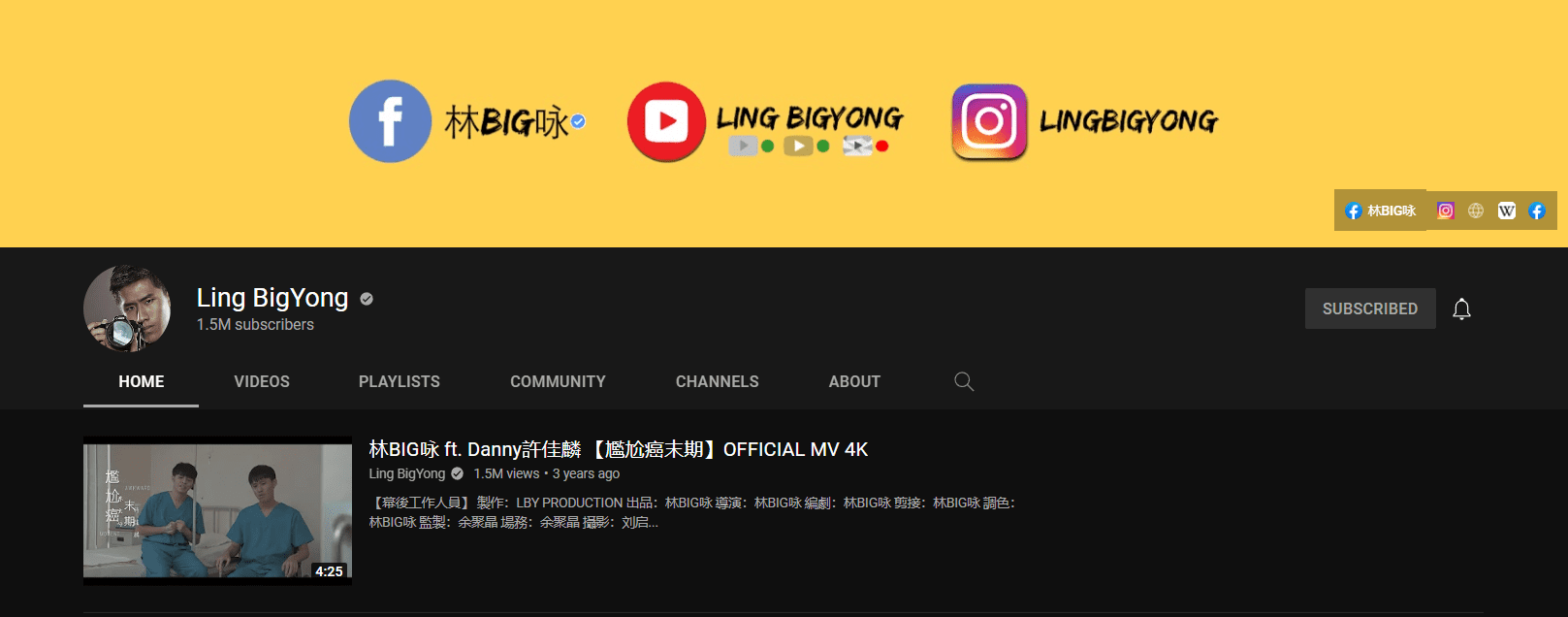Image resolution: width=1568 pixels, height=617 pixels.
Task: Click the Ling BigYong channel name heading
Action: coord(272,297)
